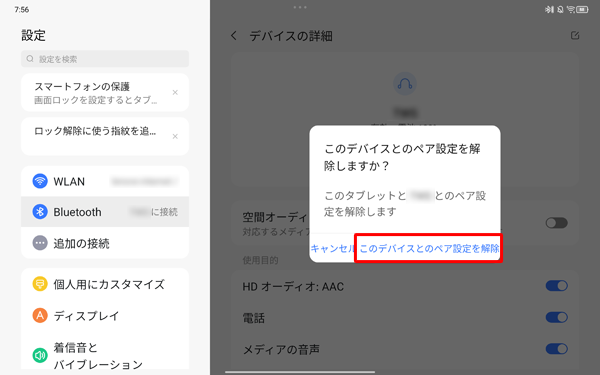Tap the blue WLAN wifi icon
This screenshot has width=600, height=375.
click(x=40, y=181)
